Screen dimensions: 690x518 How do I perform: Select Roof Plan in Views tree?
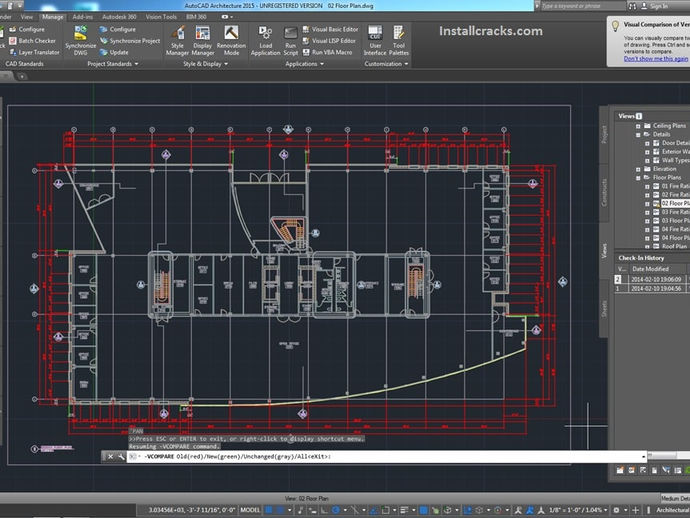pyautogui.click(x=674, y=246)
